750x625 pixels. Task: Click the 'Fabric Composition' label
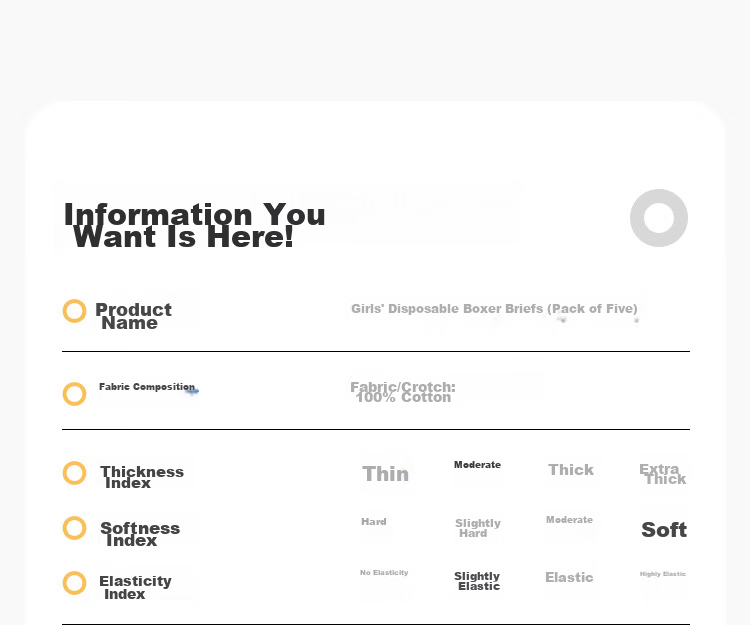[147, 387]
